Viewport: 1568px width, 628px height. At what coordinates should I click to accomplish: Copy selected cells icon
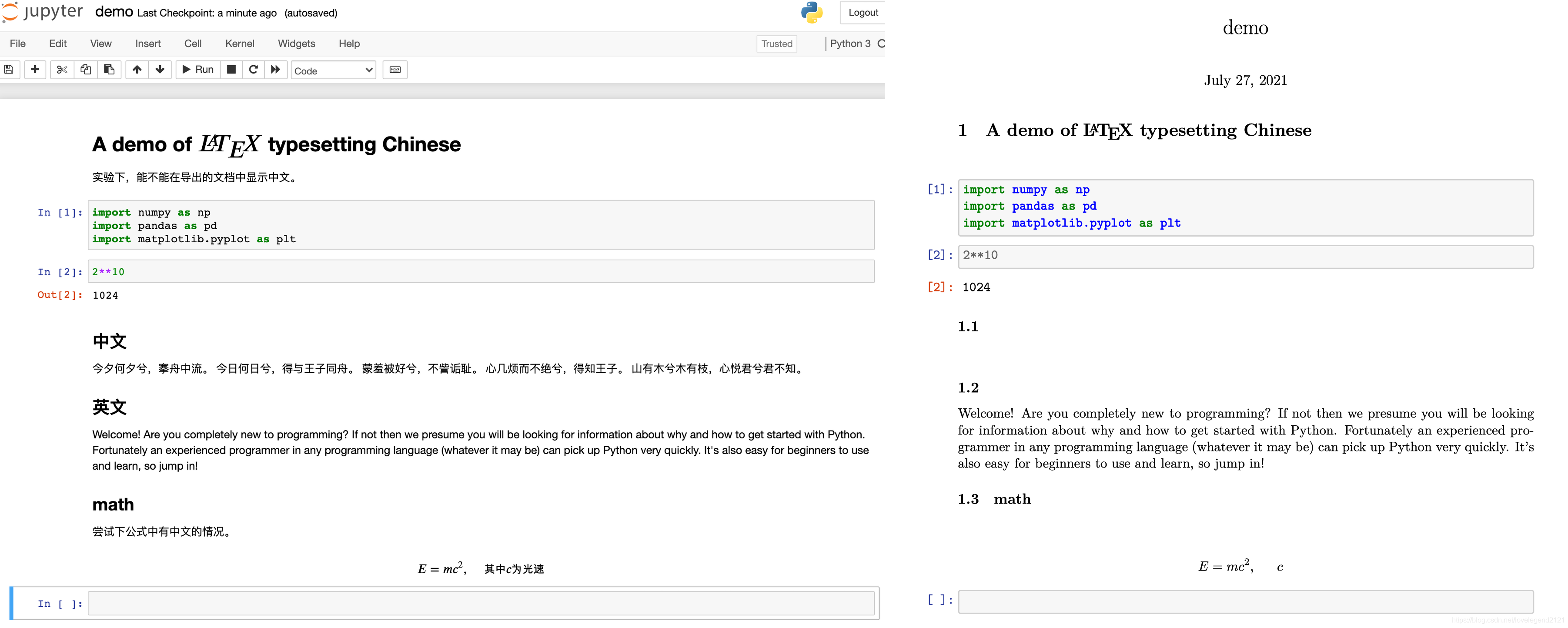coord(86,70)
